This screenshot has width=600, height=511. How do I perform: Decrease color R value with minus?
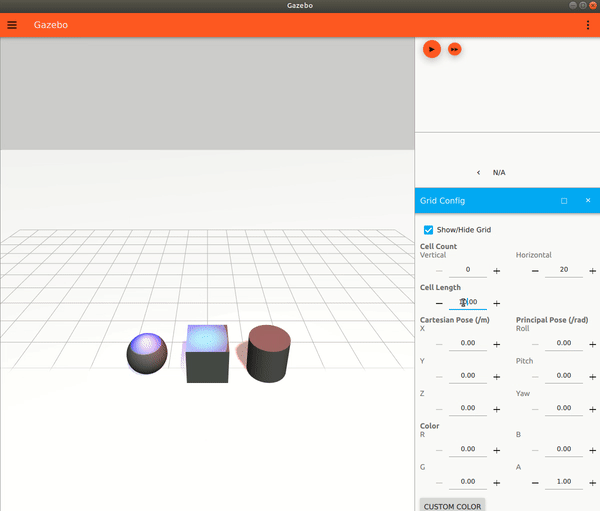pyautogui.click(x=439, y=450)
